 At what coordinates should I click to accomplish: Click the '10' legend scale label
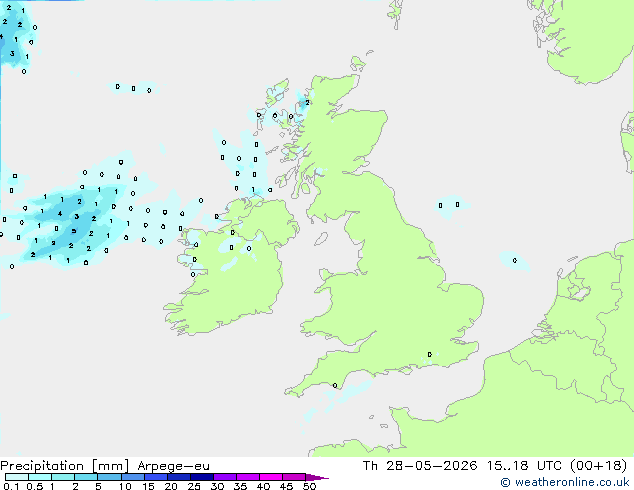125,486
